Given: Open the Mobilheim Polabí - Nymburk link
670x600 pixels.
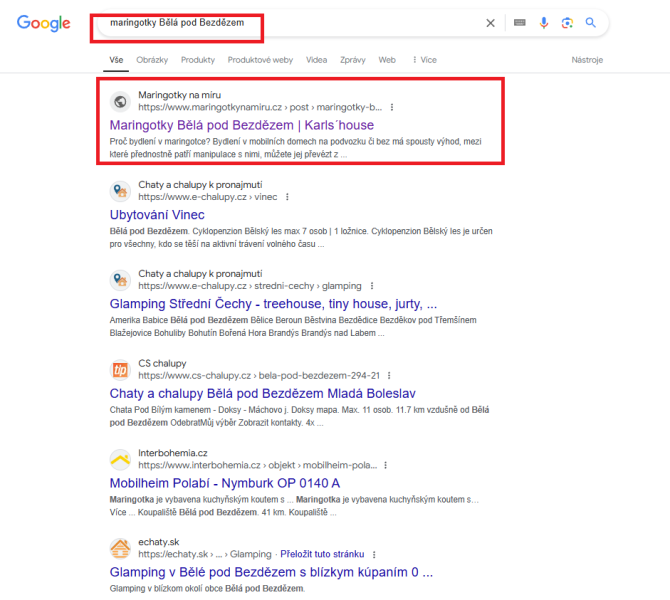Looking at the screenshot, I should (x=225, y=483).
